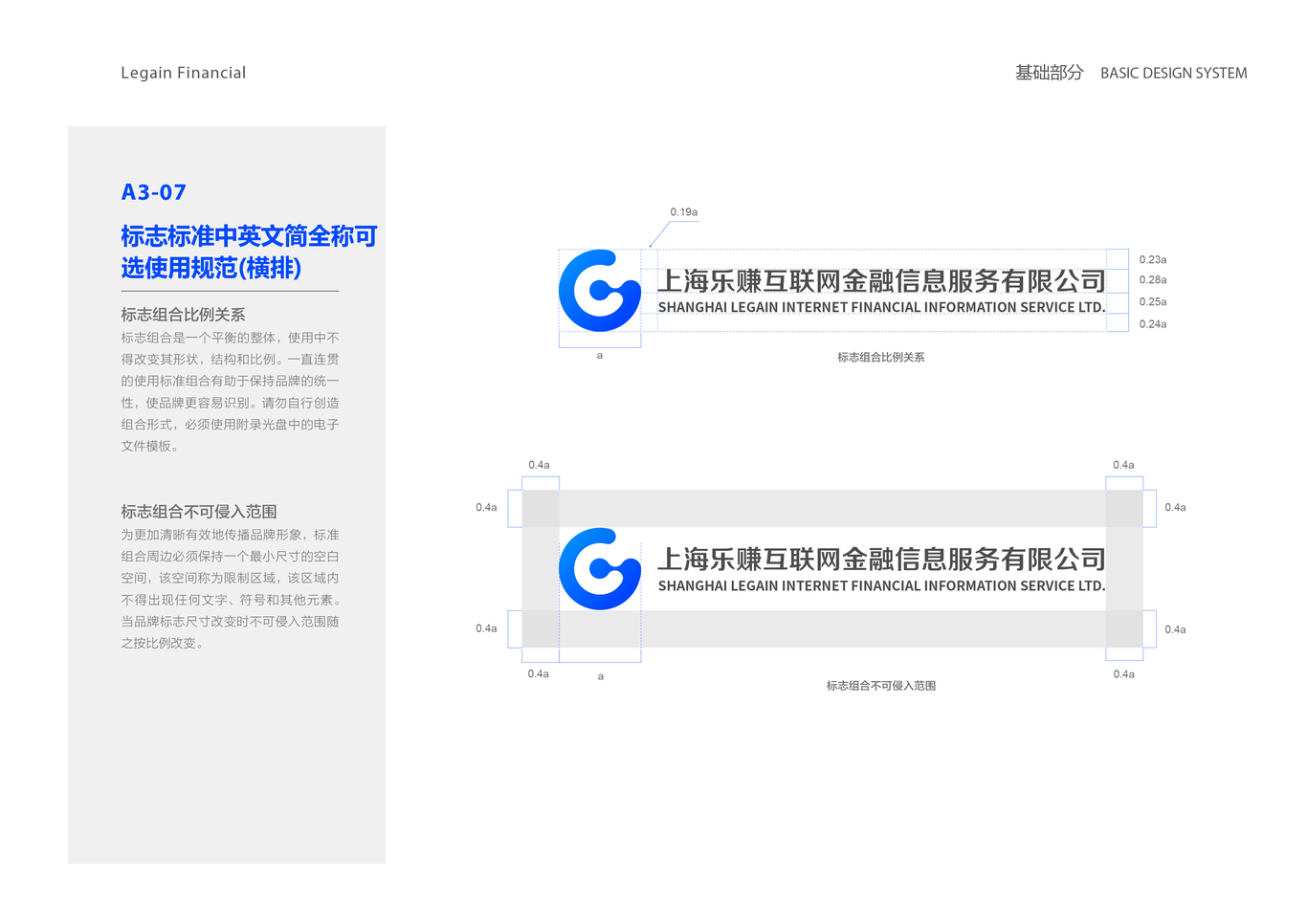Click the "0.23a" measurement label

click(1152, 259)
